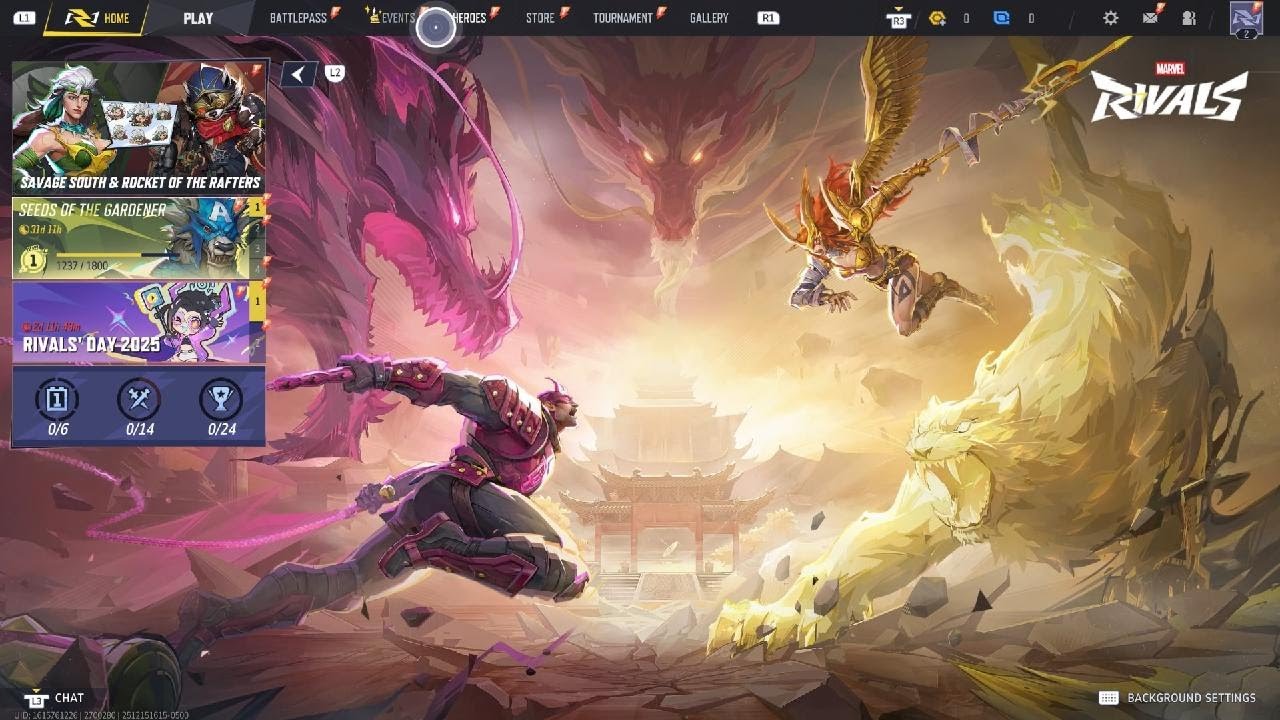Click the 31d 11h remaining timer

[x=41, y=229]
